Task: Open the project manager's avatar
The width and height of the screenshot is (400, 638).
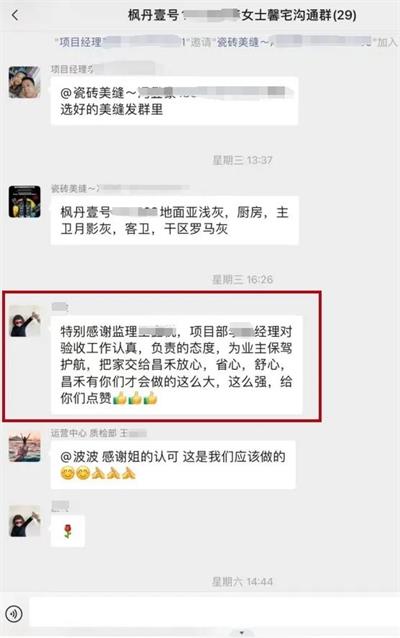Action: coord(24,82)
